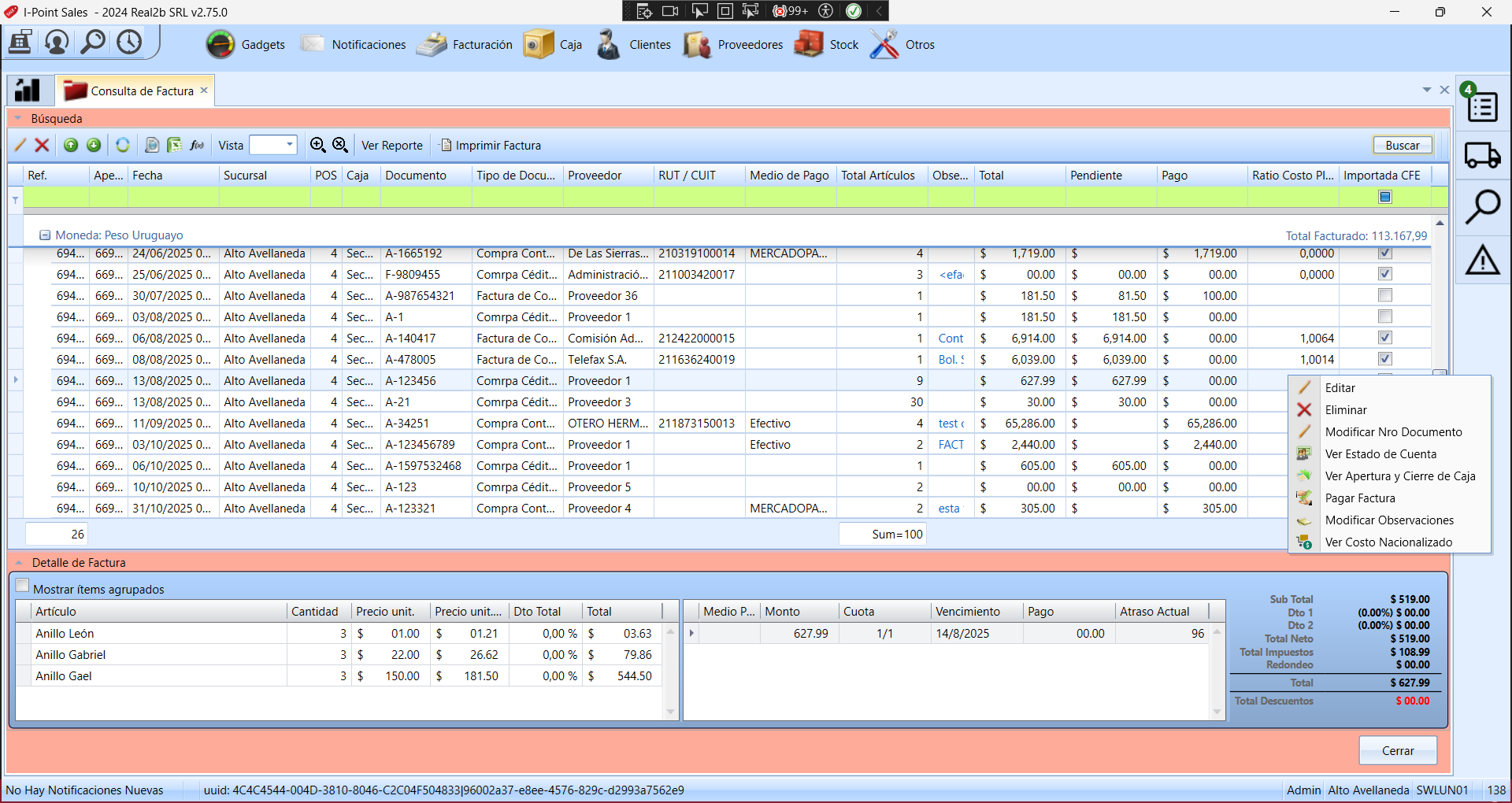Open the Gadgets menu
This screenshot has width=1512, height=803.
pyautogui.click(x=246, y=45)
